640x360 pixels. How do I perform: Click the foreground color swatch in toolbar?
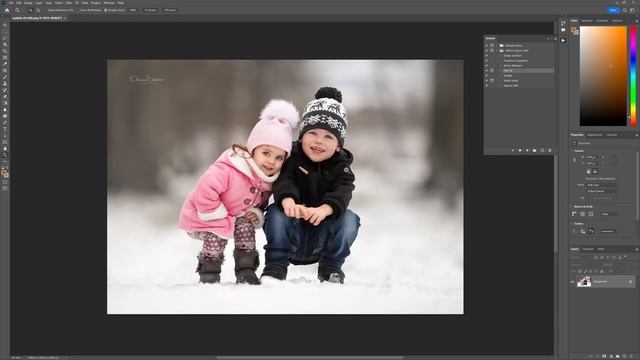point(4,173)
